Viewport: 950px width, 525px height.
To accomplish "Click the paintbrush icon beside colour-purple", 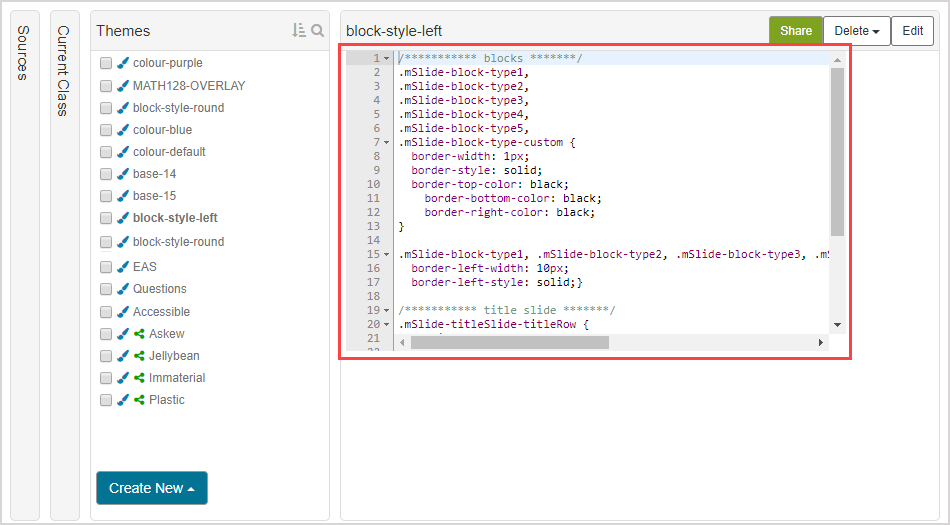I will pos(123,63).
